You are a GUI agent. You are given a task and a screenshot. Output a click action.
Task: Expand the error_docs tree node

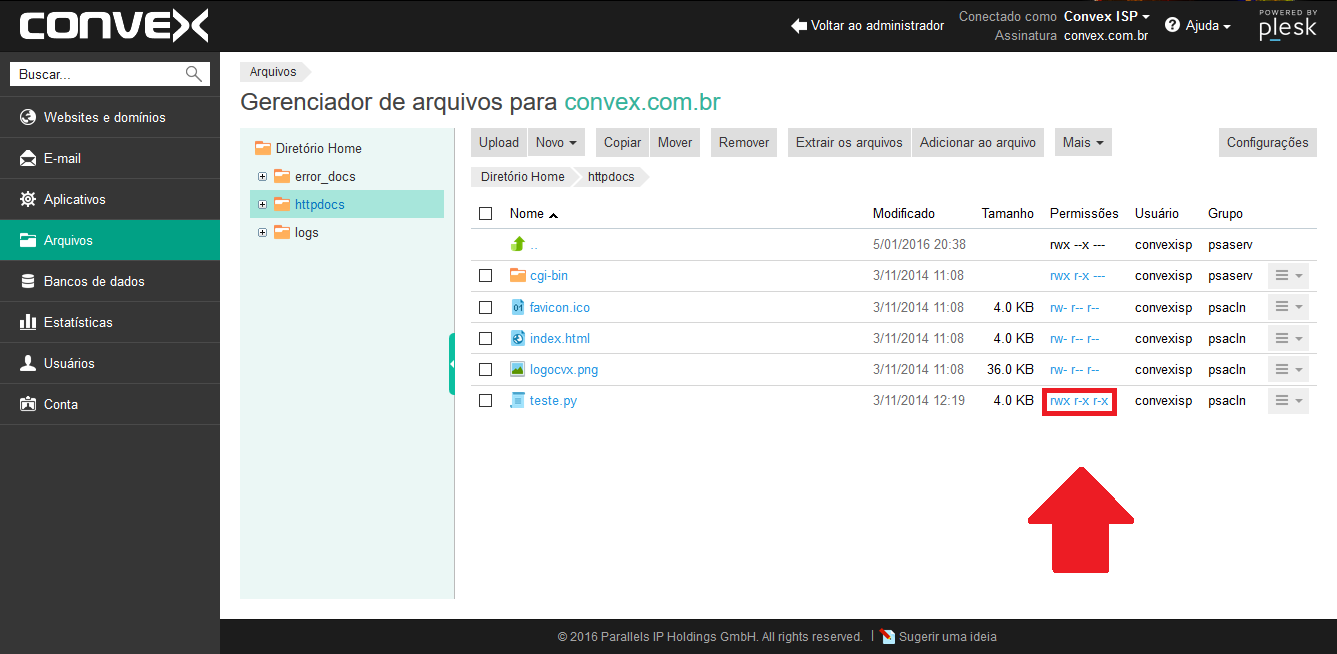click(263, 176)
